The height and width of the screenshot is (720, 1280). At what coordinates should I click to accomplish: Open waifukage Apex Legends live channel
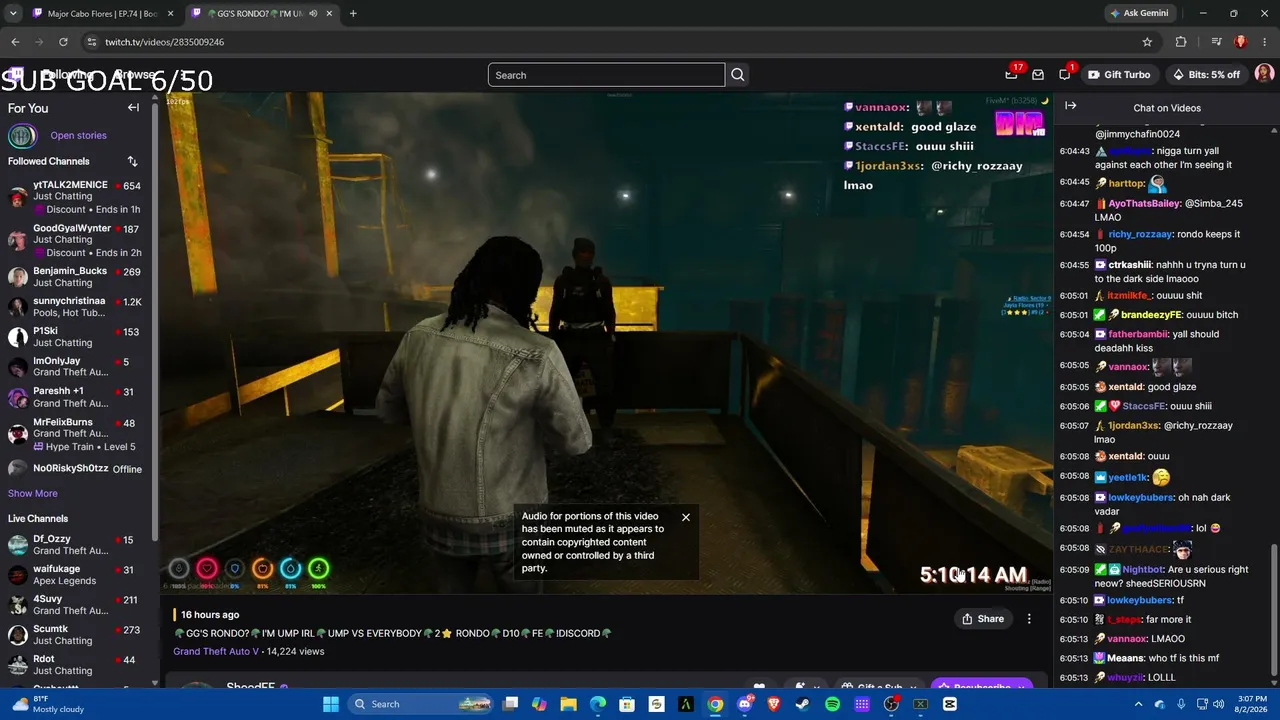75,575
